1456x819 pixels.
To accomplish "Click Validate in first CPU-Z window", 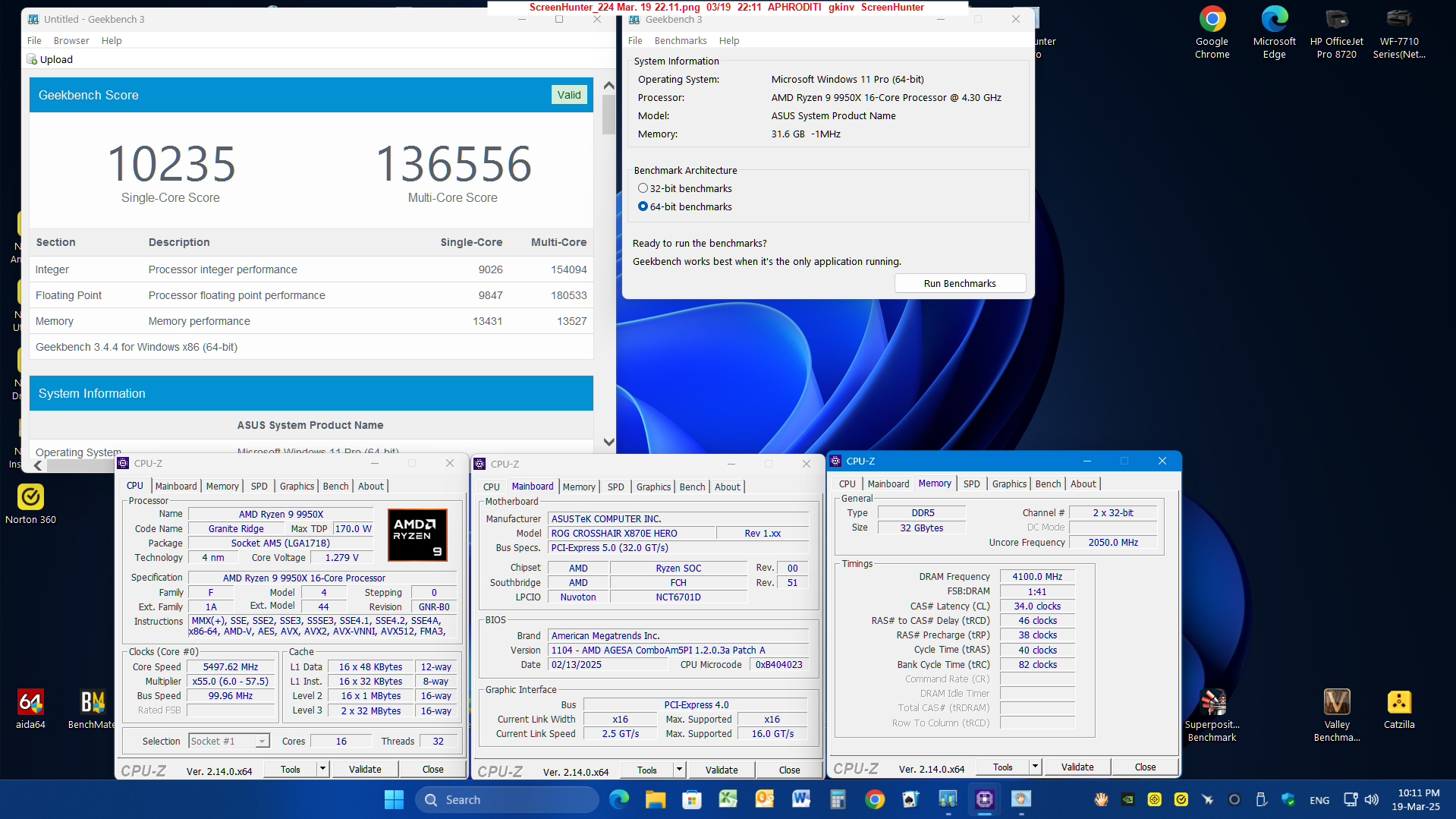I will (365, 769).
